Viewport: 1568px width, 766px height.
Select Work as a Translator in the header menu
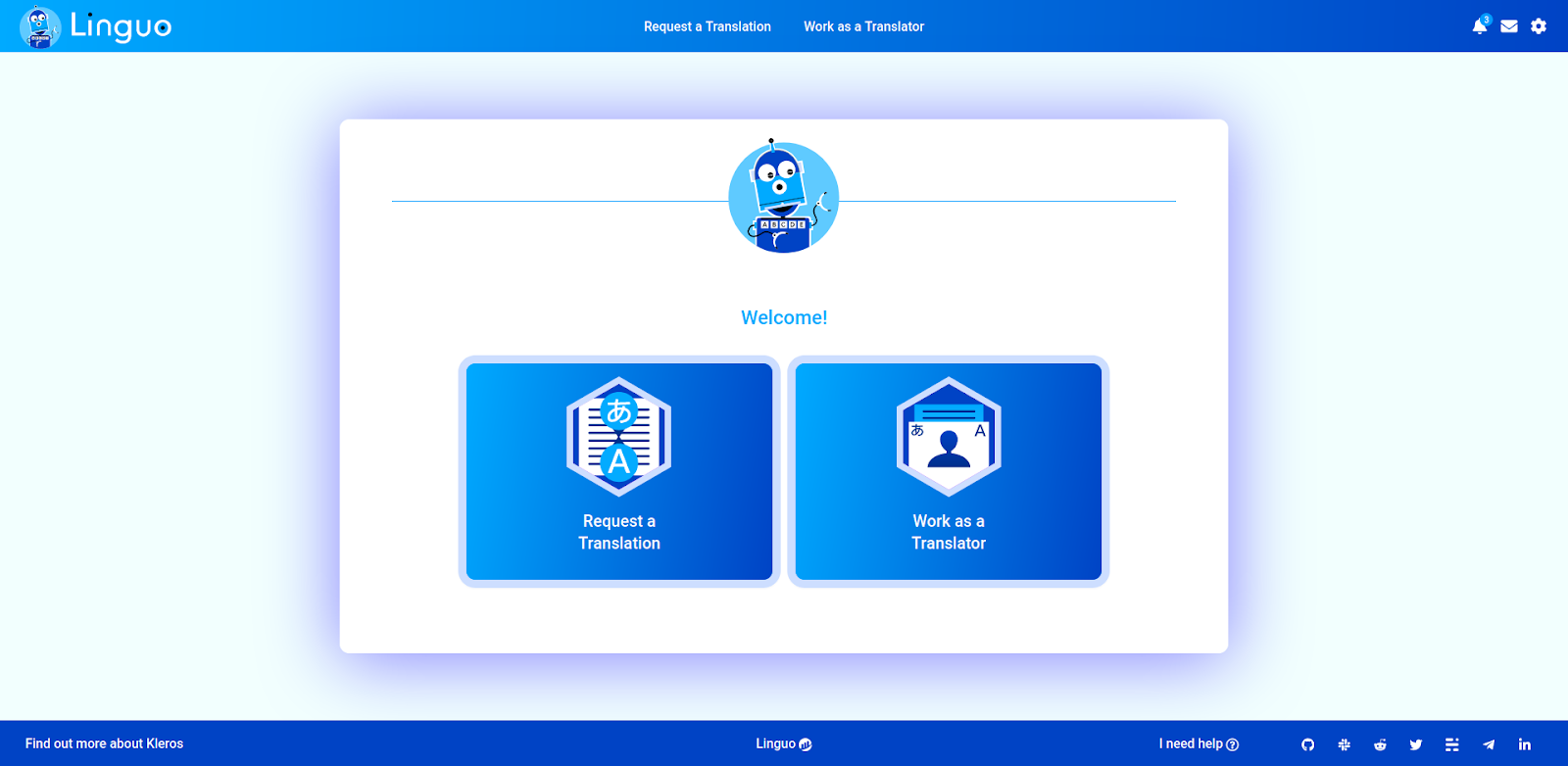[864, 26]
